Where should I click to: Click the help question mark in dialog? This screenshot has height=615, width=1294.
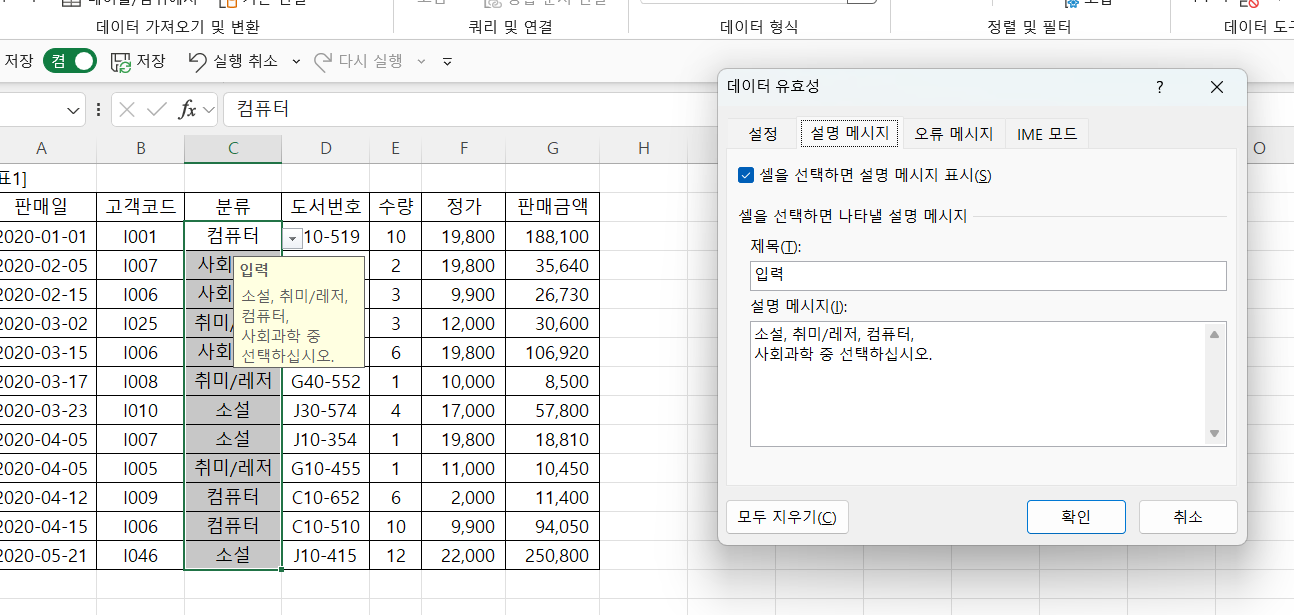click(1159, 87)
